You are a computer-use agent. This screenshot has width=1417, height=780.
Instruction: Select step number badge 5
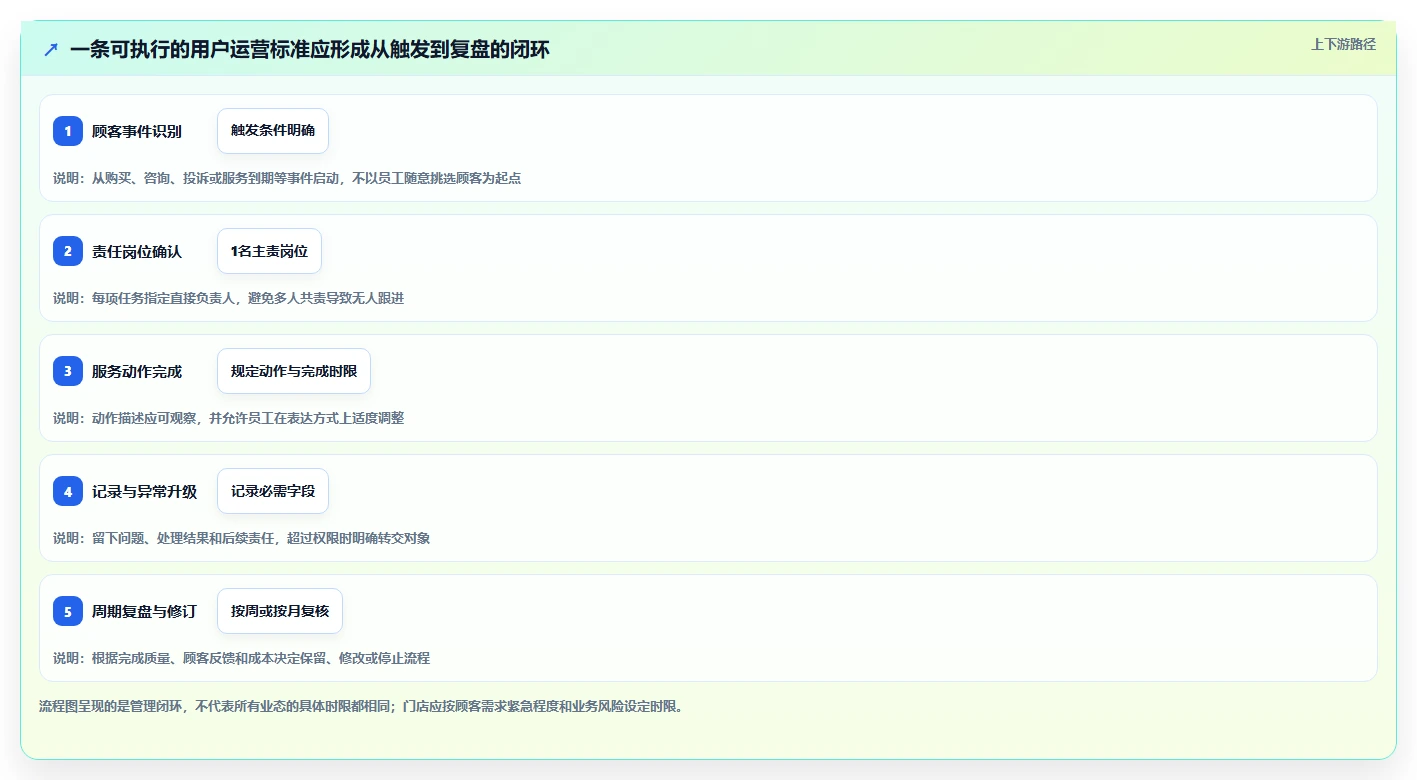click(x=68, y=611)
